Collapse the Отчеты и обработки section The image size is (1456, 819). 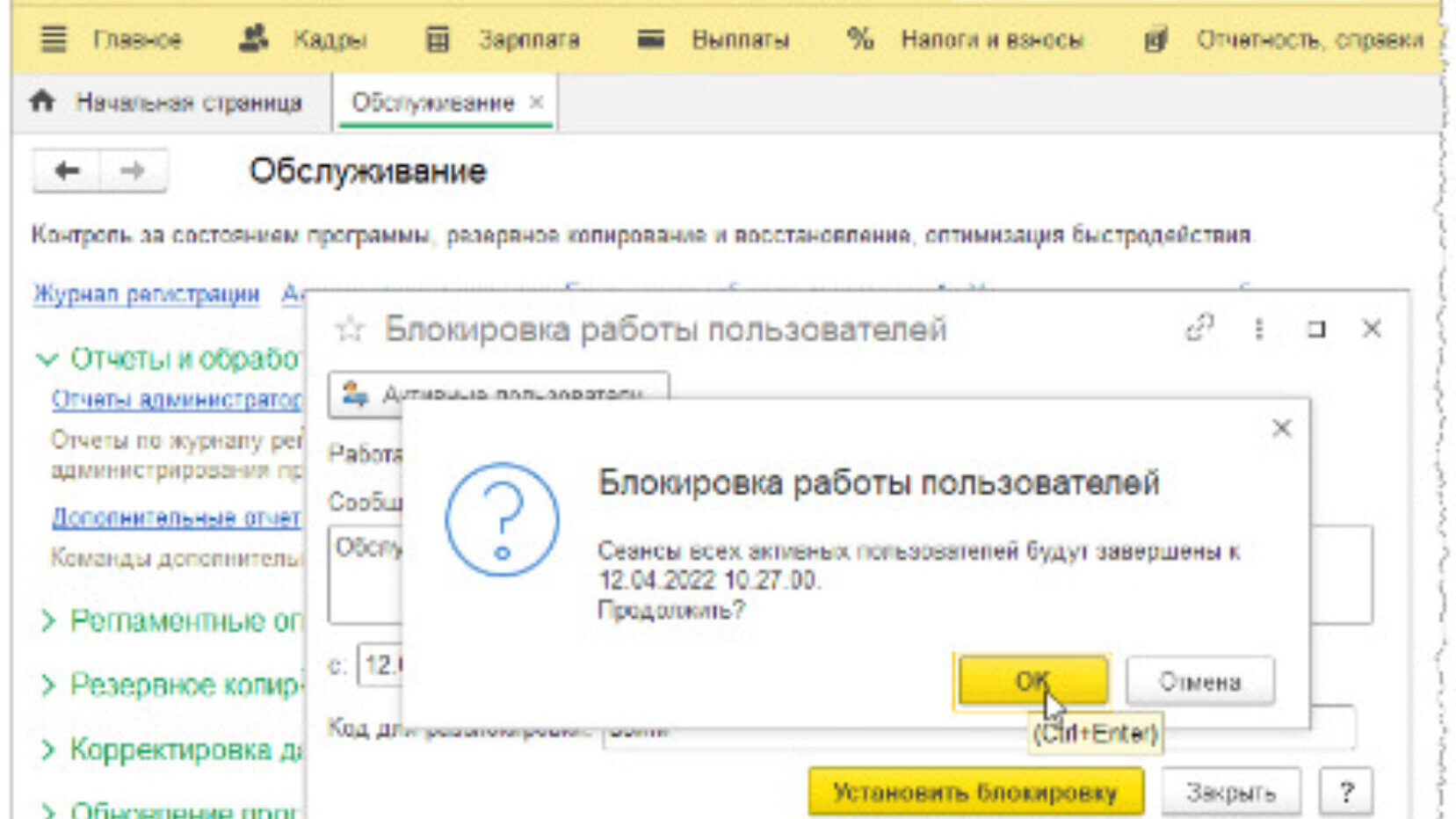(47, 359)
